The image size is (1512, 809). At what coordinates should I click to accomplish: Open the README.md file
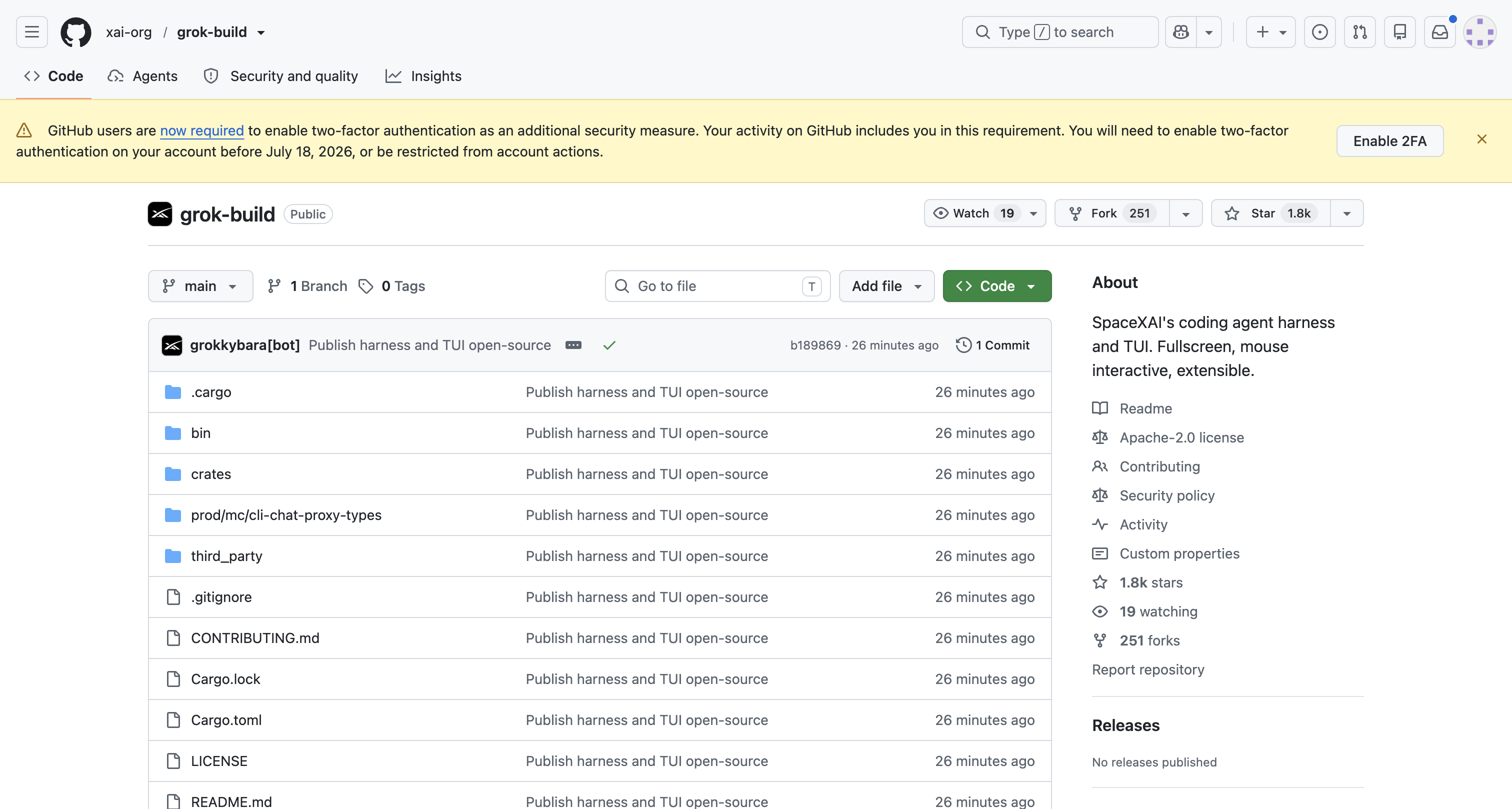click(x=231, y=801)
